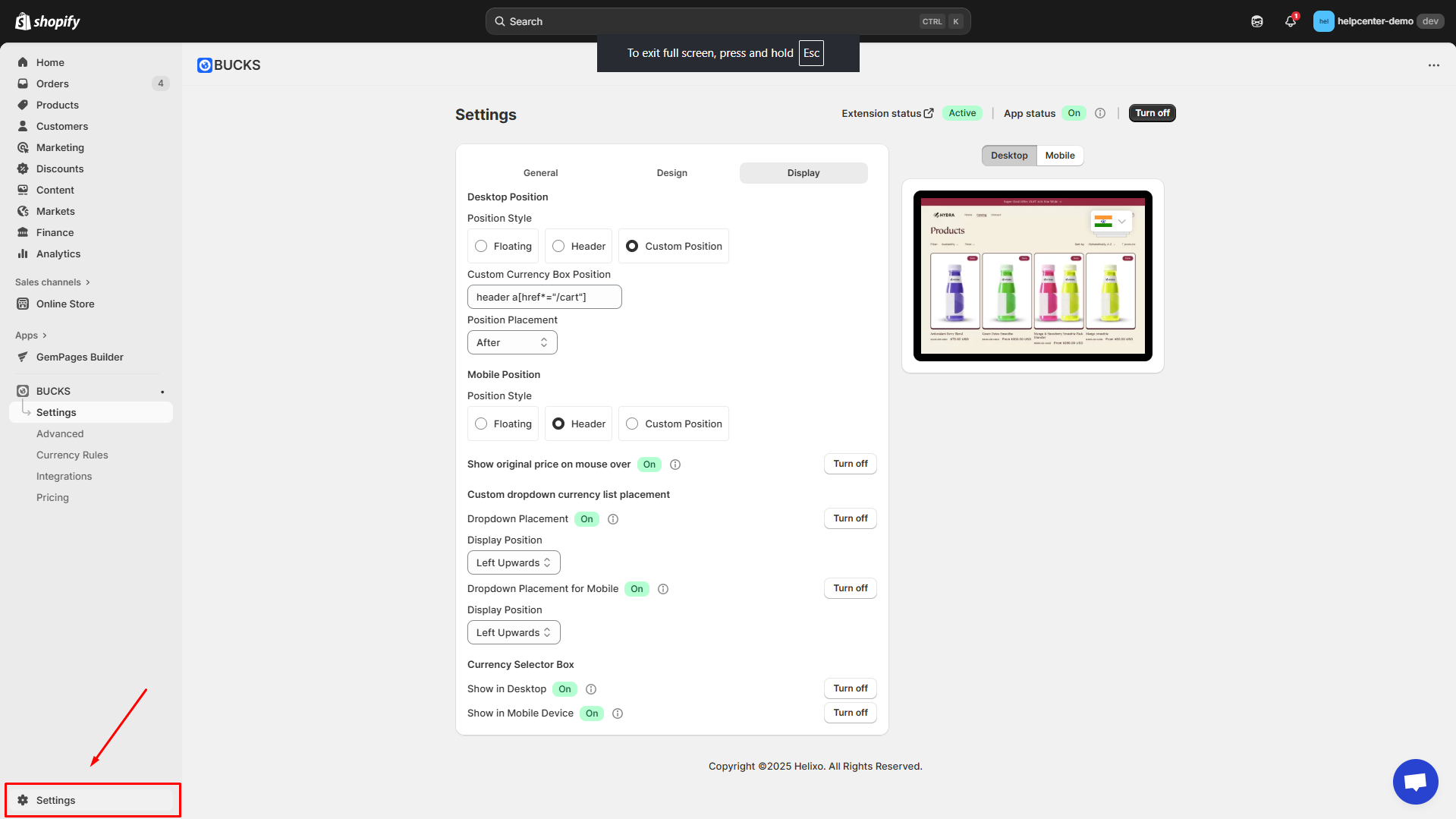
Task: Open Currency Rules in BUCKS menu
Action: [x=72, y=455]
